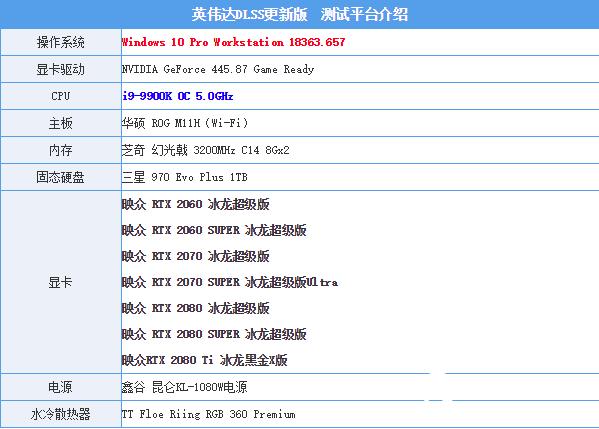
Task: Click NVIDIA GeForce 445.87 Game Ready text
Action: [218, 69]
